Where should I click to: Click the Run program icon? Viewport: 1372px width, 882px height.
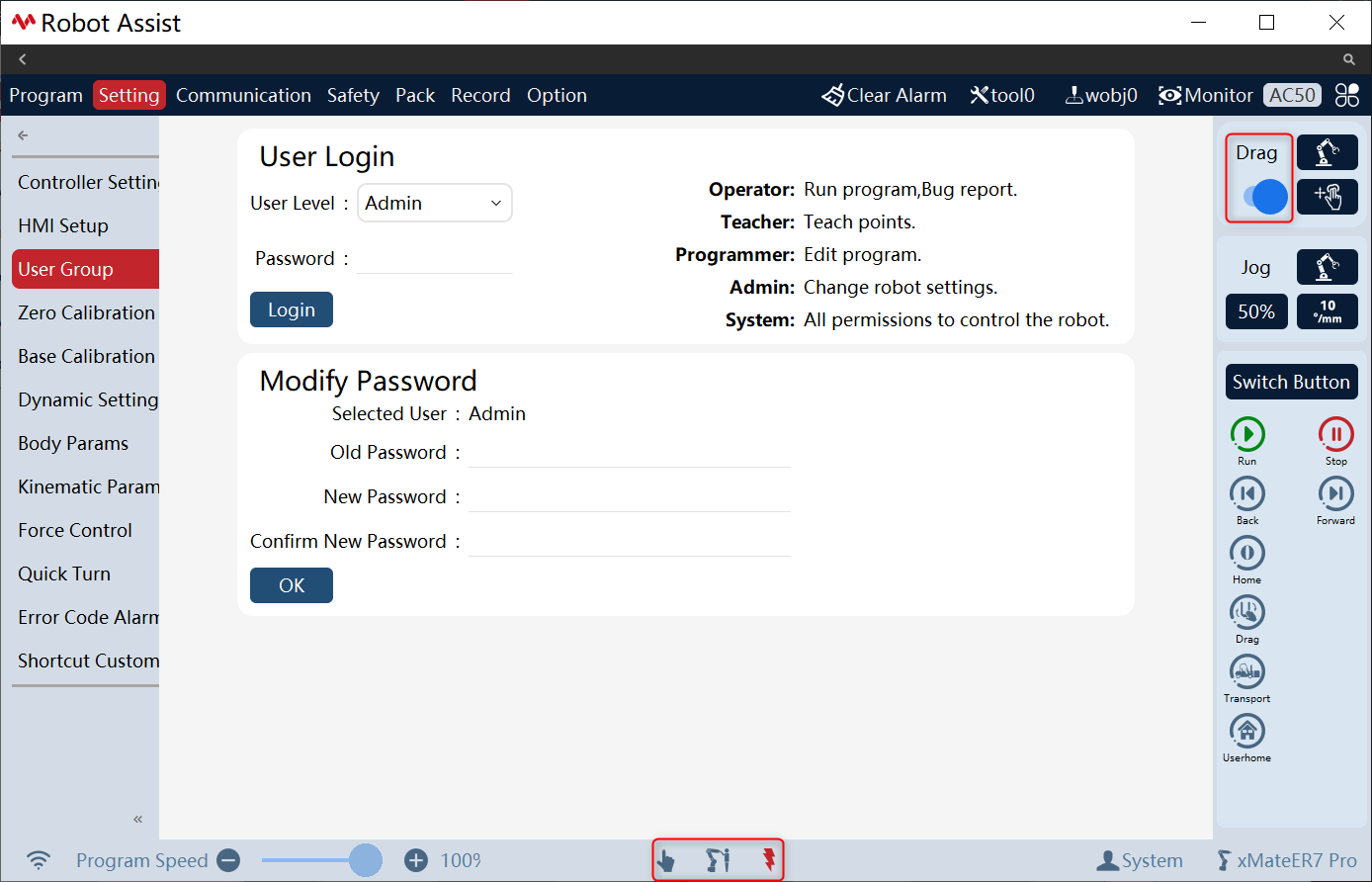coord(1247,434)
